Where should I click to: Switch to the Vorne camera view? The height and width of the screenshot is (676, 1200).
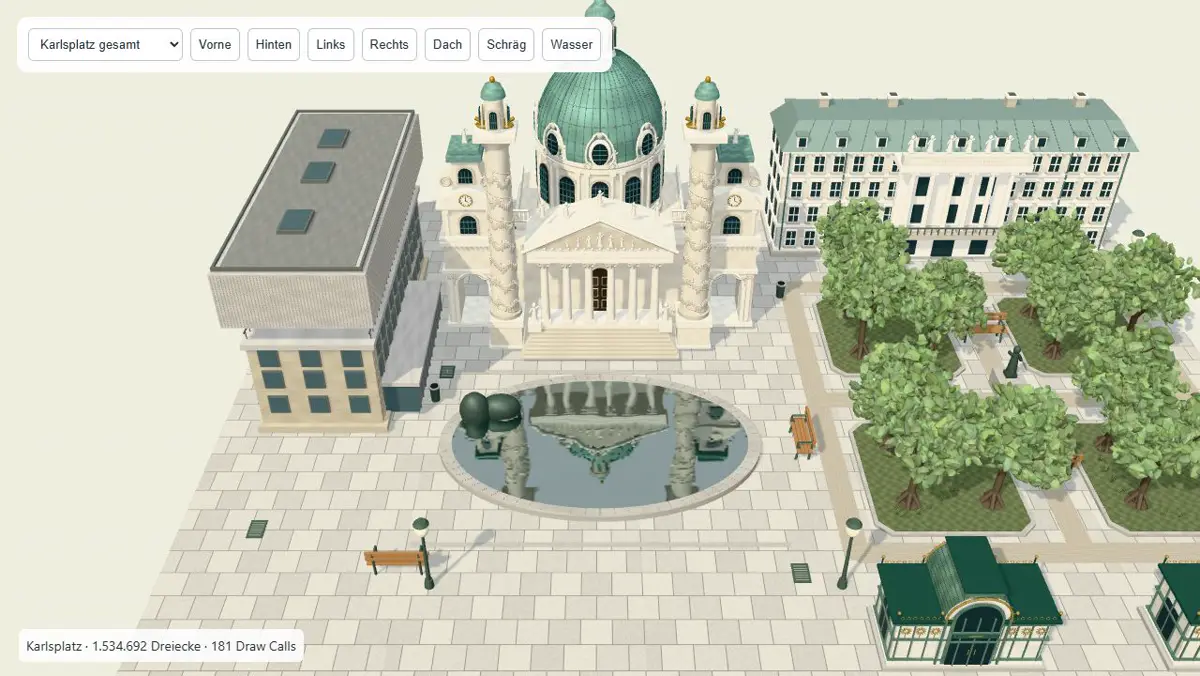(215, 44)
